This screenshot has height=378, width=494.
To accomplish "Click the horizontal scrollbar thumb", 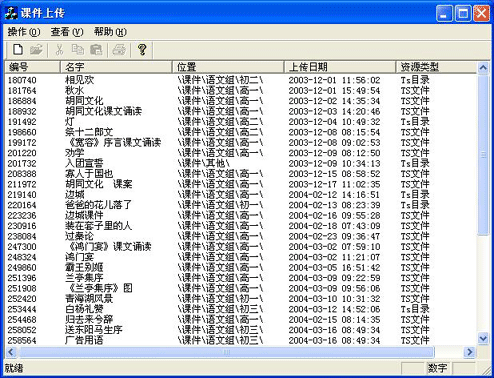I will point(226,352).
